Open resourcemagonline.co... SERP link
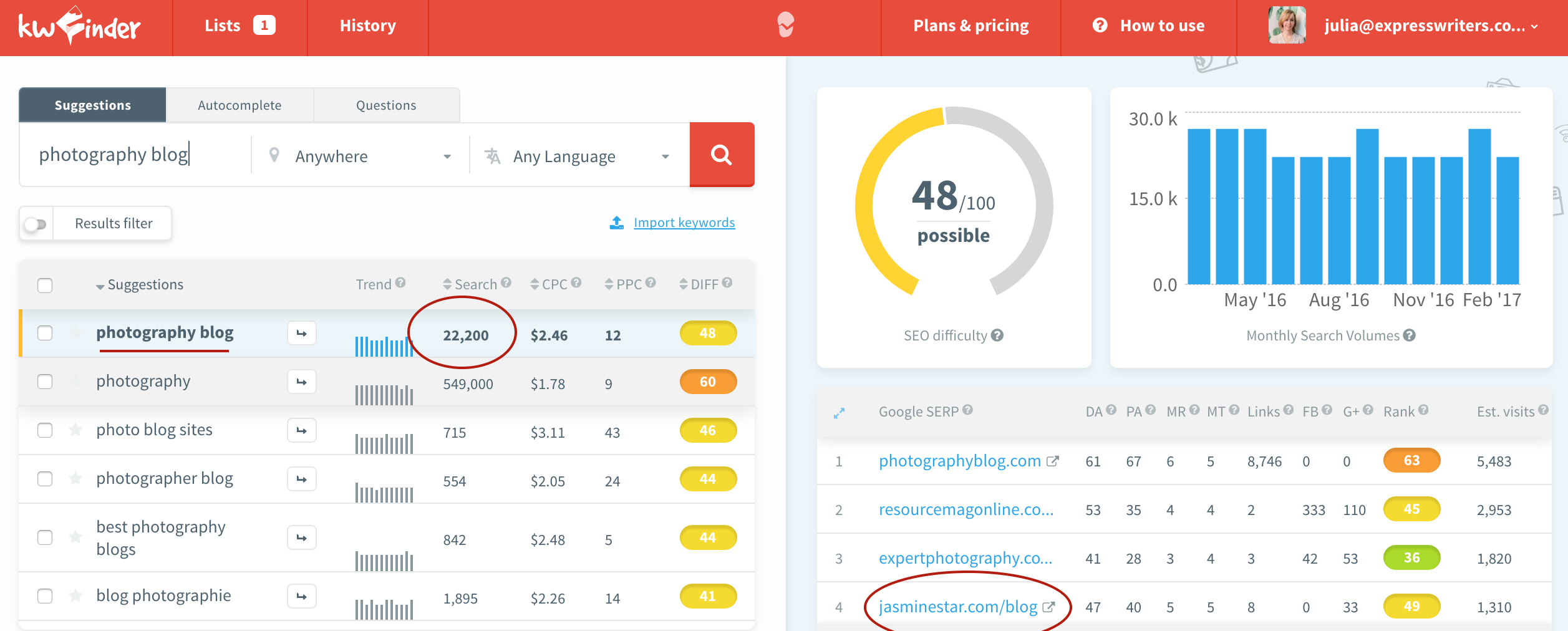This screenshot has width=1568, height=631. 966,509
